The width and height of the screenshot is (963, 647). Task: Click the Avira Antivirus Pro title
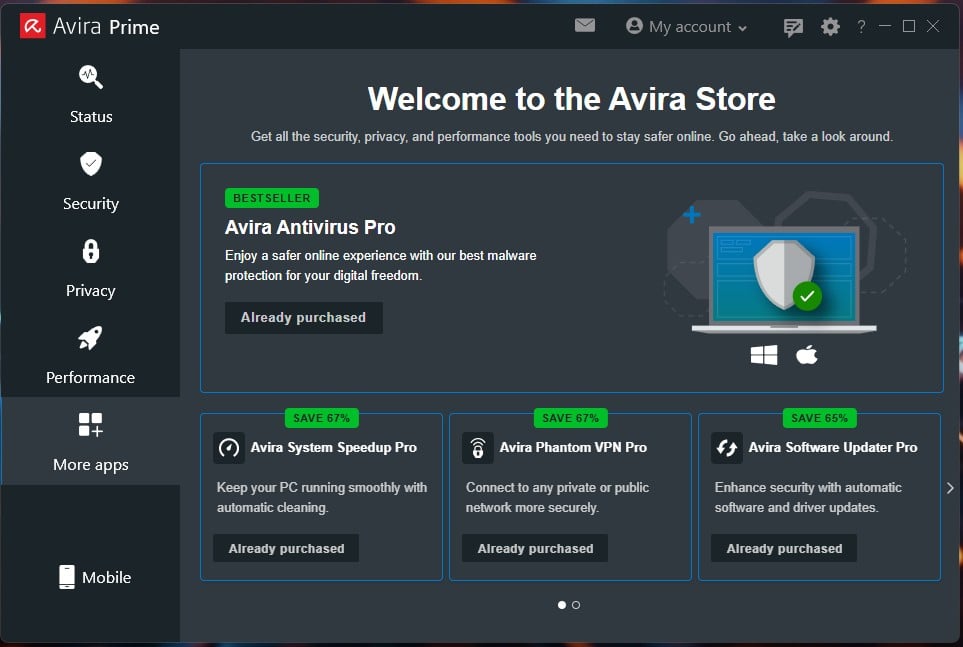click(310, 227)
